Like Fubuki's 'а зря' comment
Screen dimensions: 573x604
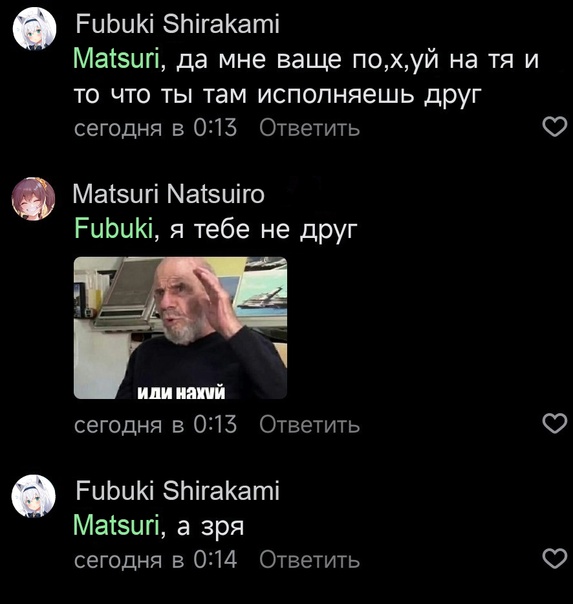(x=555, y=558)
